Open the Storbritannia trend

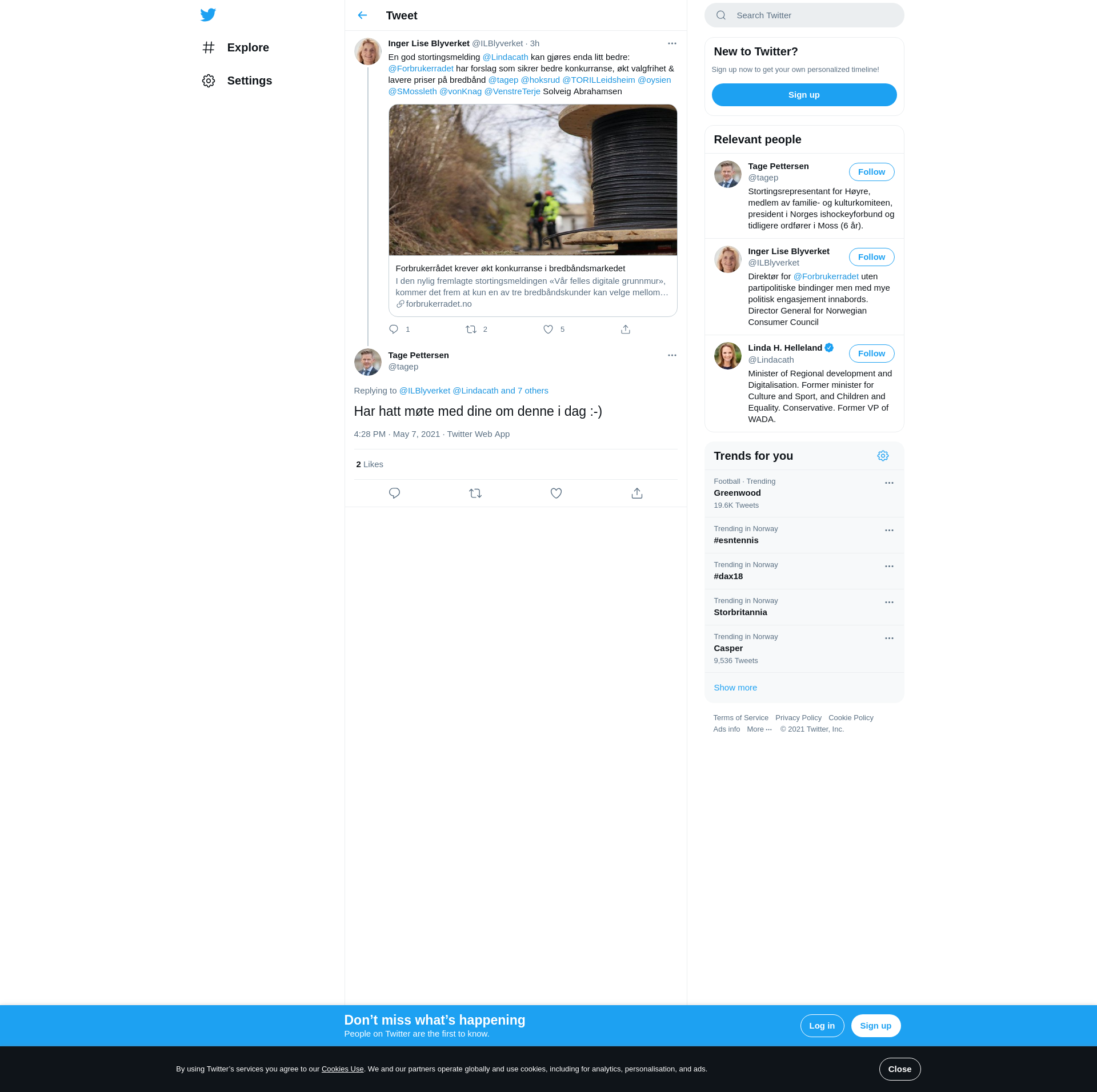click(804, 607)
